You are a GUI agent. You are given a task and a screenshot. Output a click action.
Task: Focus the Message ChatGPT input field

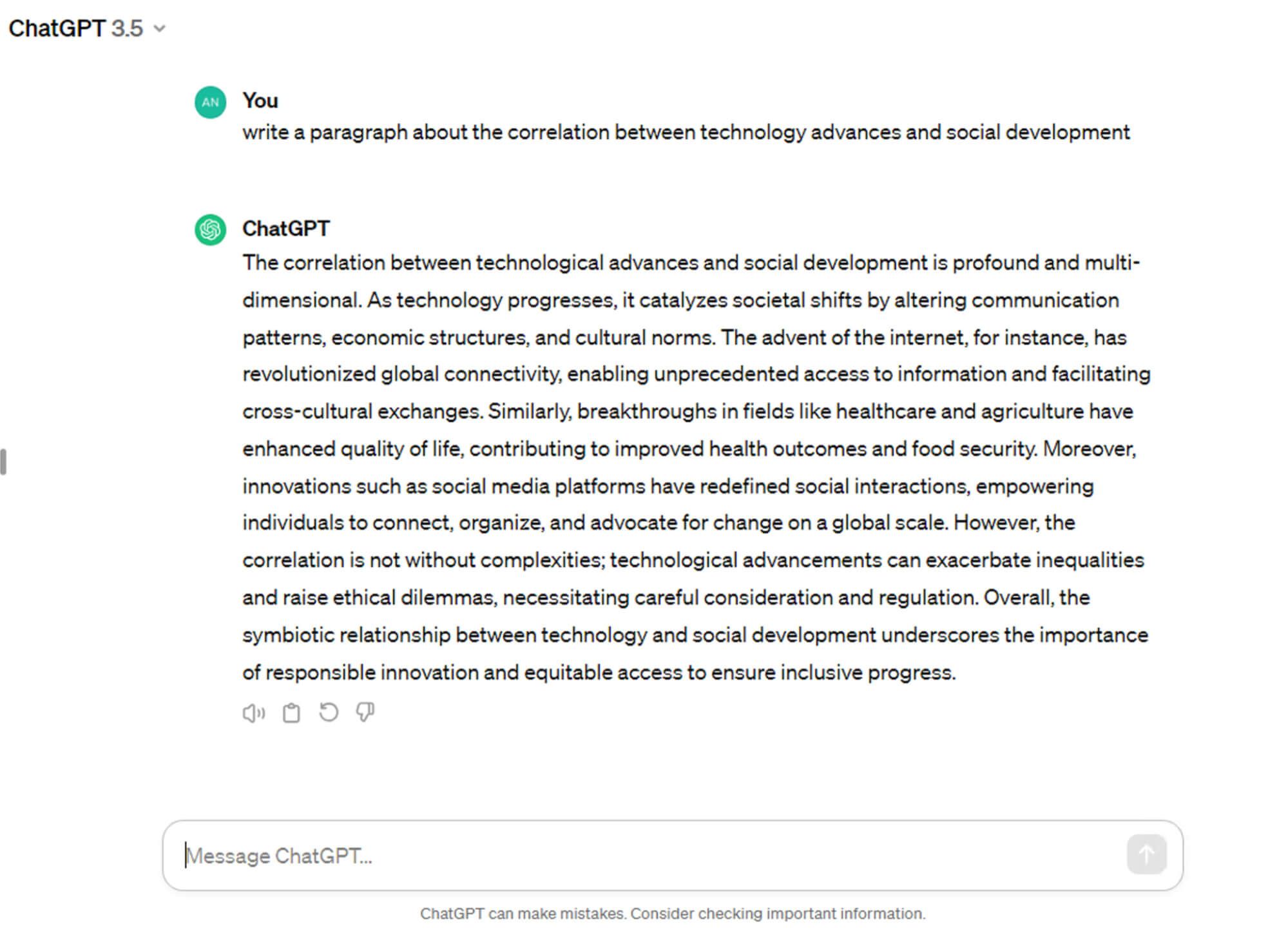coord(644,856)
